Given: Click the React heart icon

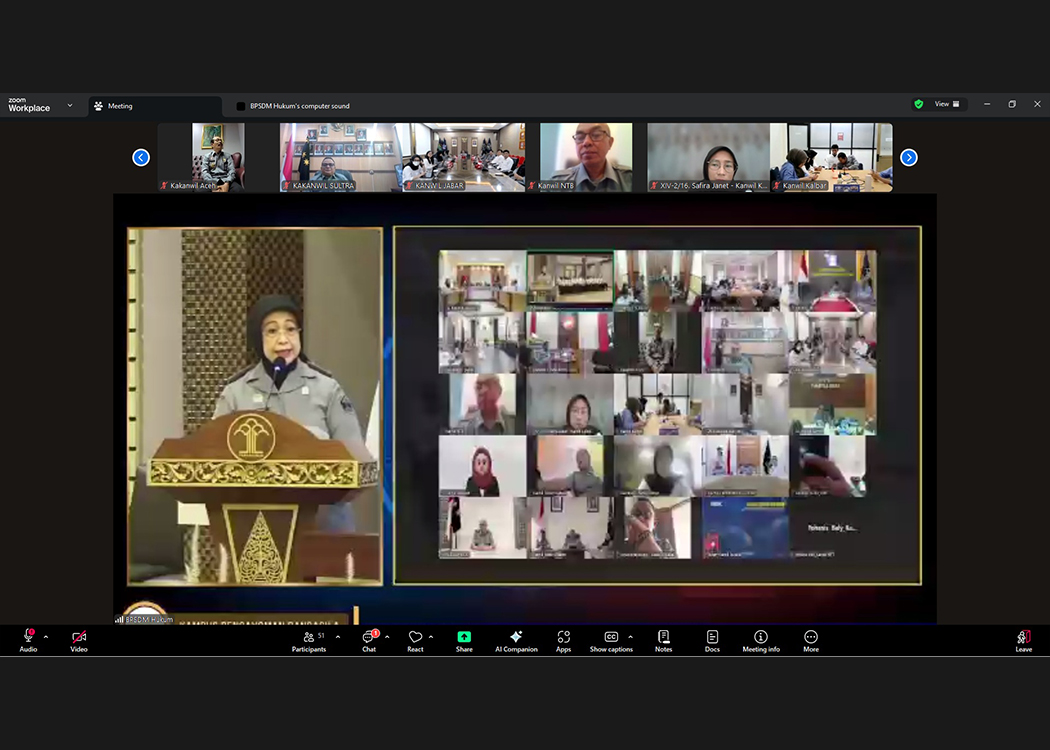Looking at the screenshot, I should point(415,638).
